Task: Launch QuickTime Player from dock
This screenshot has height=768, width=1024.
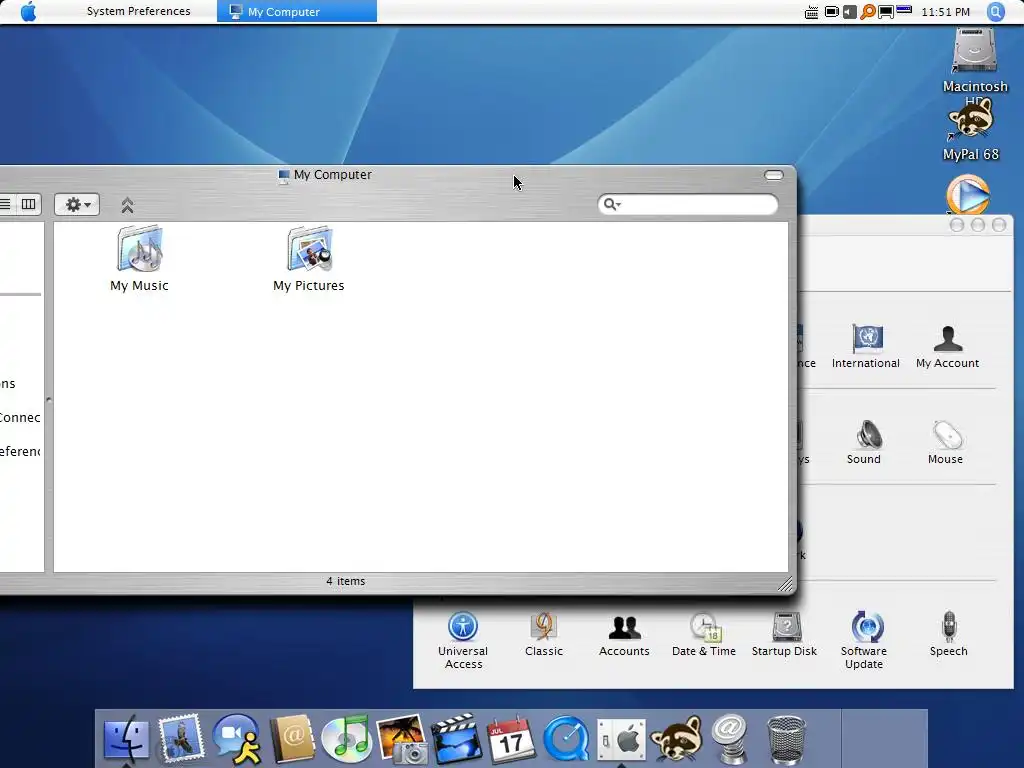Action: [x=566, y=738]
